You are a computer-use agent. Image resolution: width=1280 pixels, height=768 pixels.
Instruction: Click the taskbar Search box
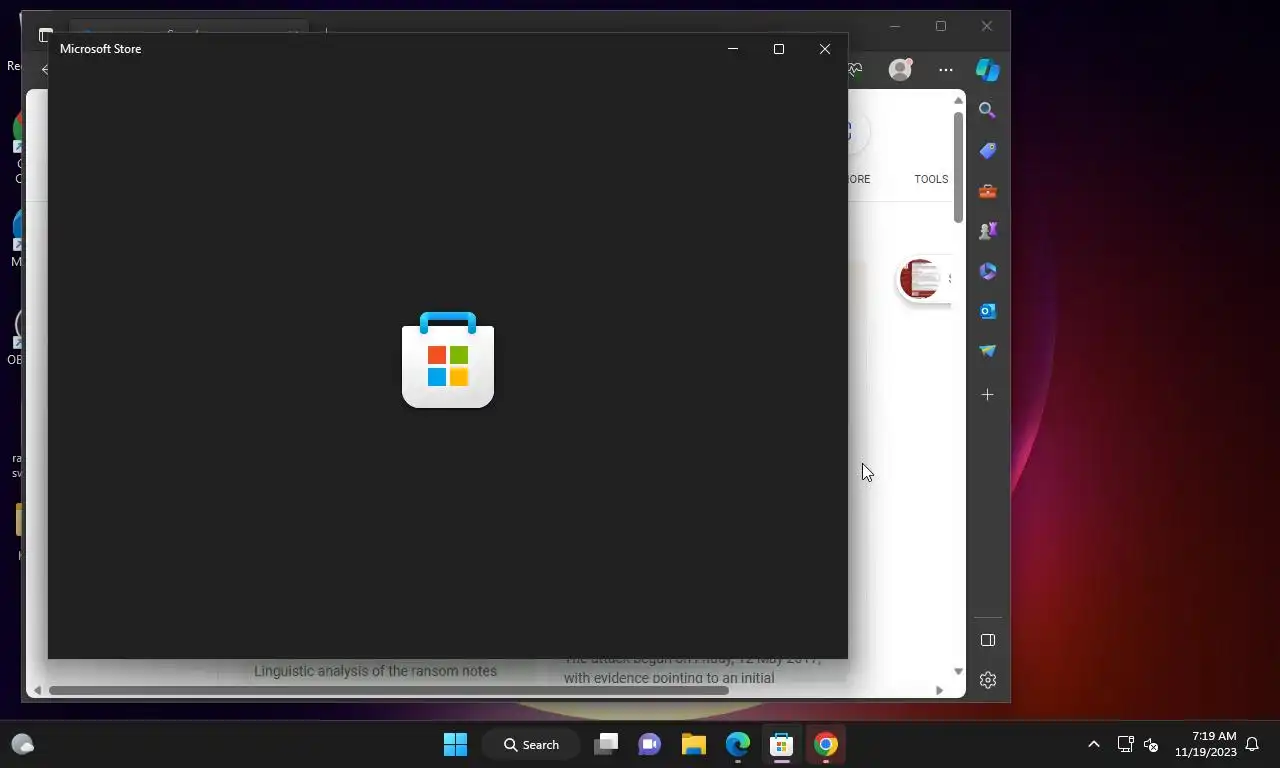tap(533, 744)
